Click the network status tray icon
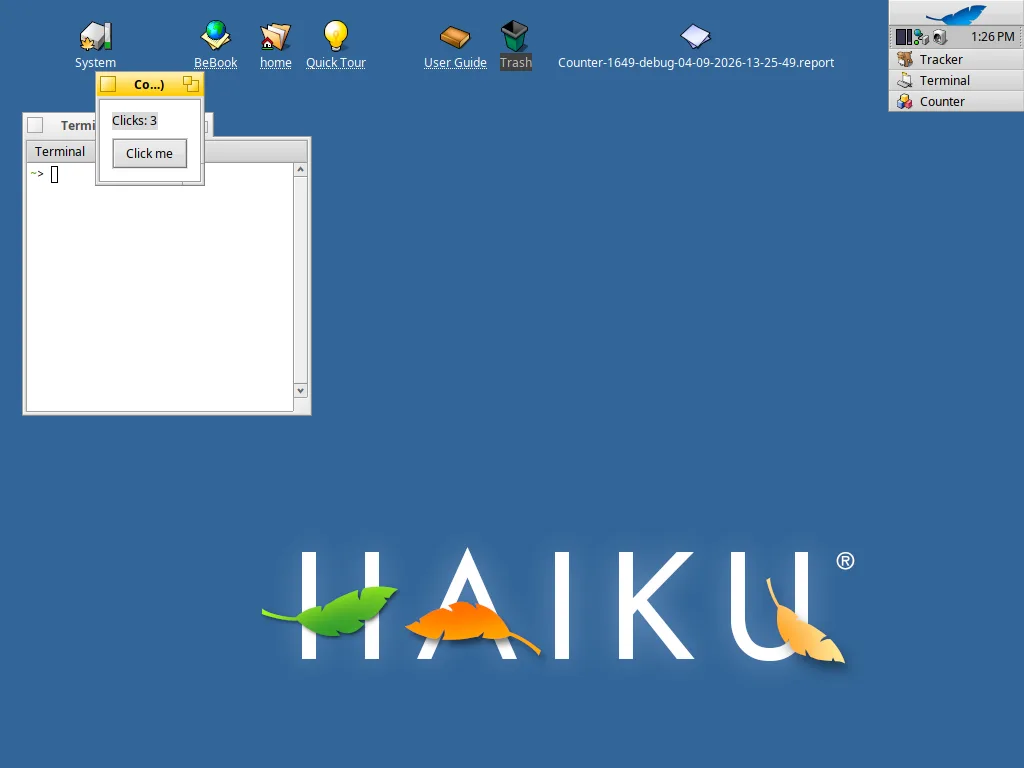The width and height of the screenshot is (1024, 768). click(921, 37)
